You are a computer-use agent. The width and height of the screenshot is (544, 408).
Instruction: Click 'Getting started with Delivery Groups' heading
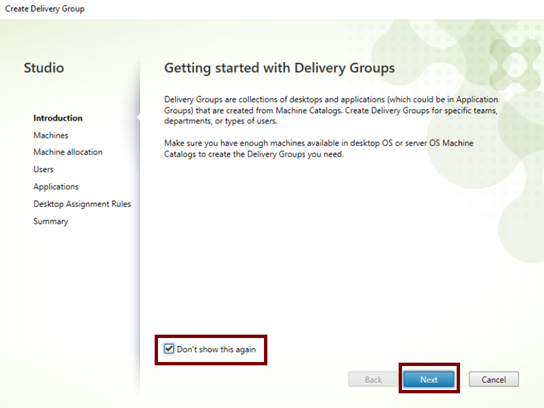pyautogui.click(x=279, y=68)
